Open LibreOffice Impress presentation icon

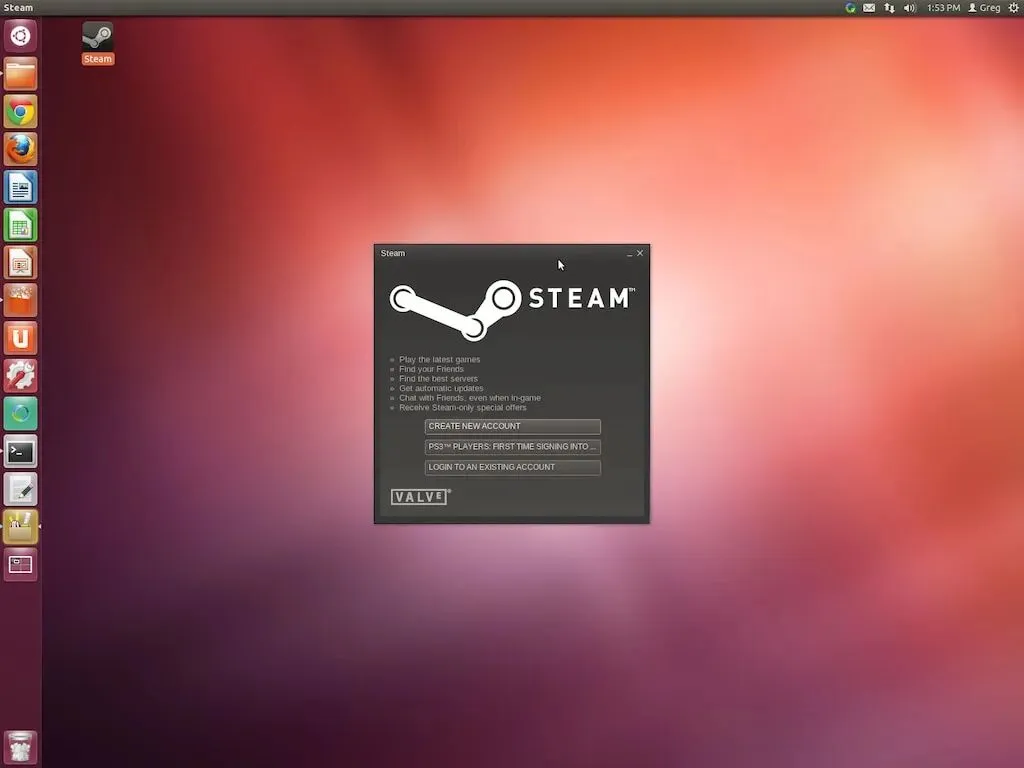[20, 263]
